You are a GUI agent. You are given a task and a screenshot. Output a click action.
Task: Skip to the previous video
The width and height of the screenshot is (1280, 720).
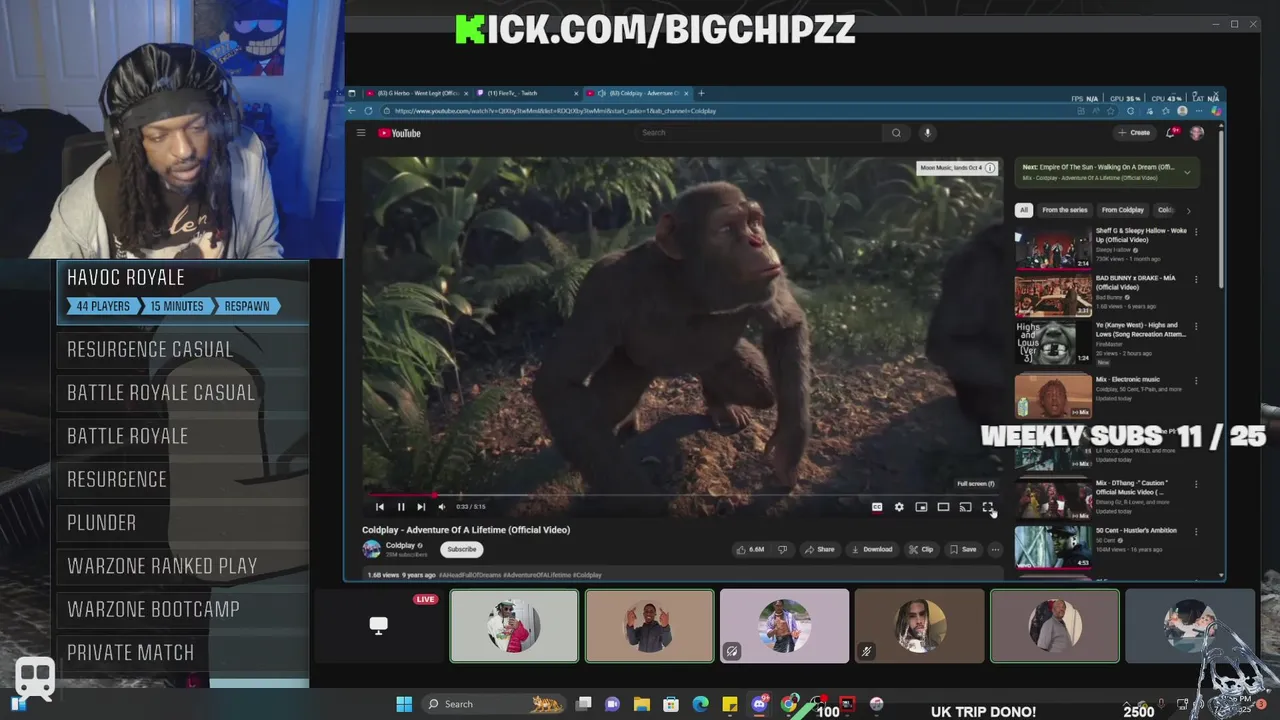380,507
